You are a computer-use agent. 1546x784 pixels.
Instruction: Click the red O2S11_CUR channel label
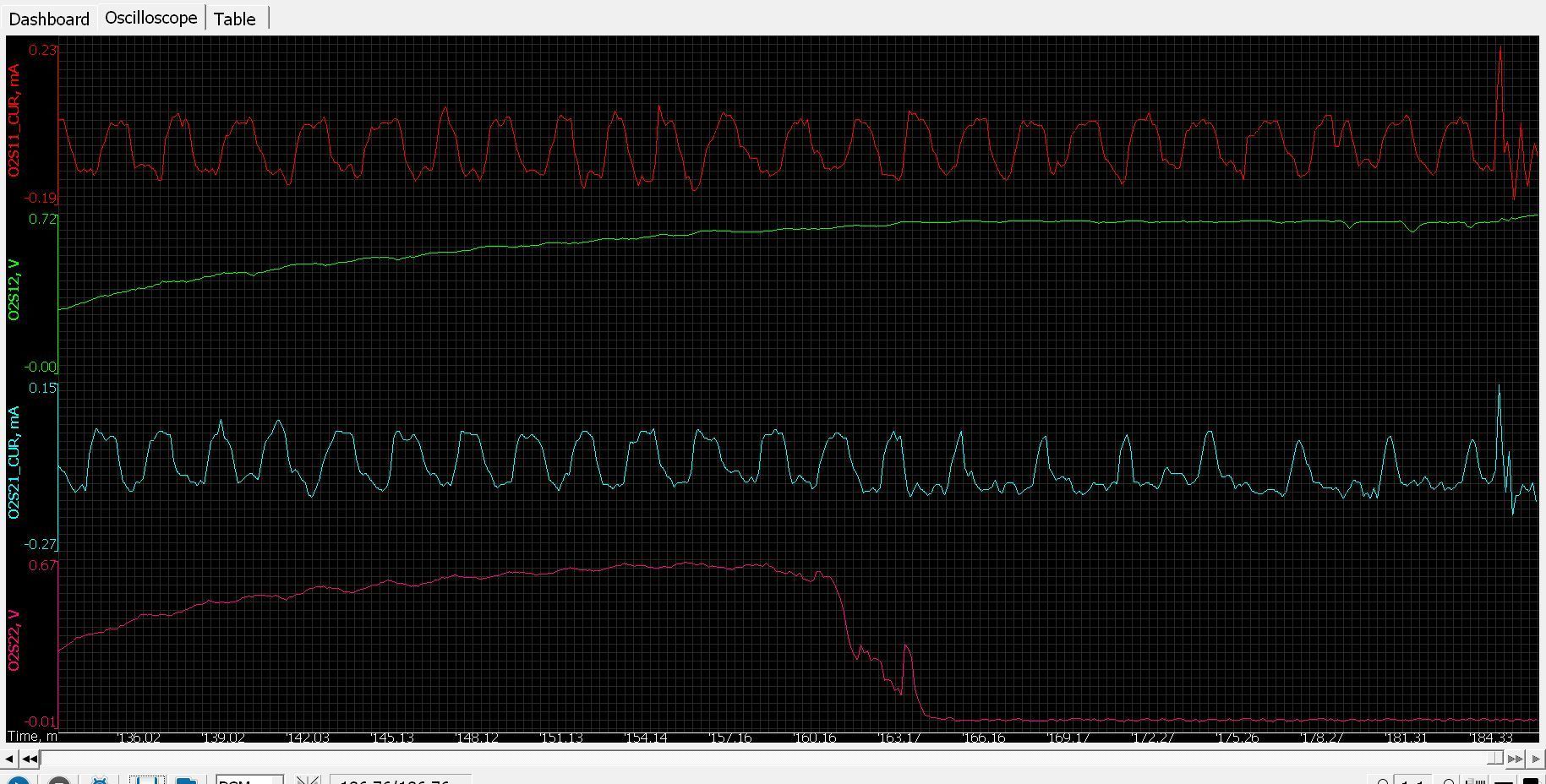coord(14,120)
